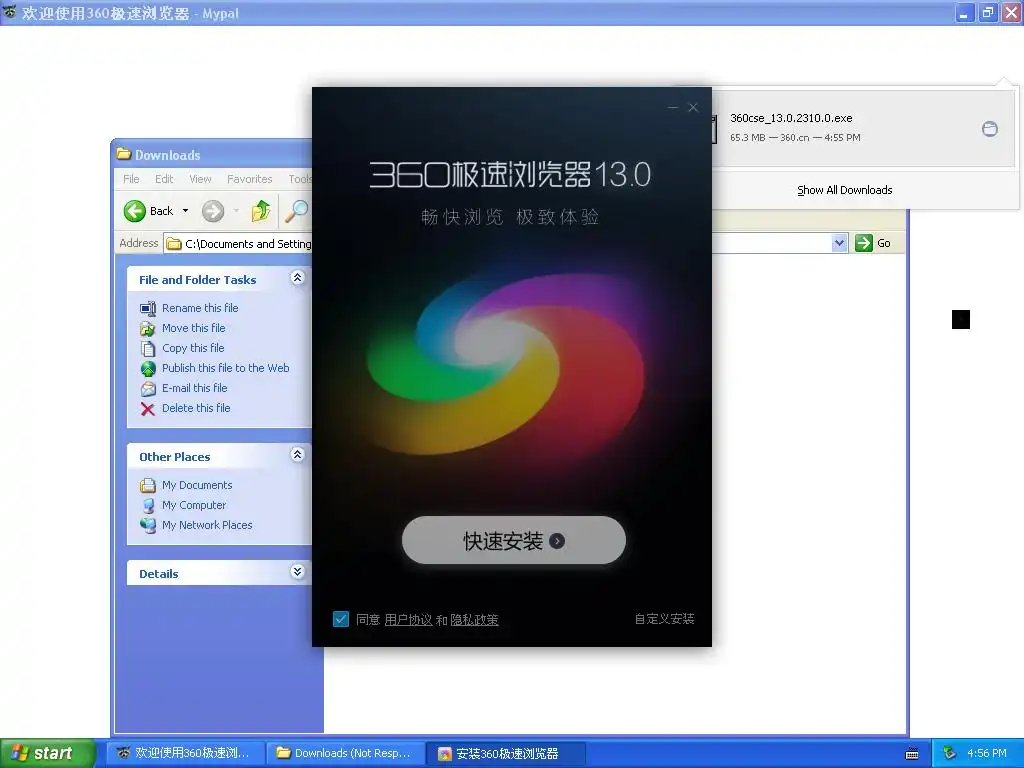The image size is (1024, 768).
Task: Collapse the File and Folder Tasks panel
Action: (x=297, y=278)
